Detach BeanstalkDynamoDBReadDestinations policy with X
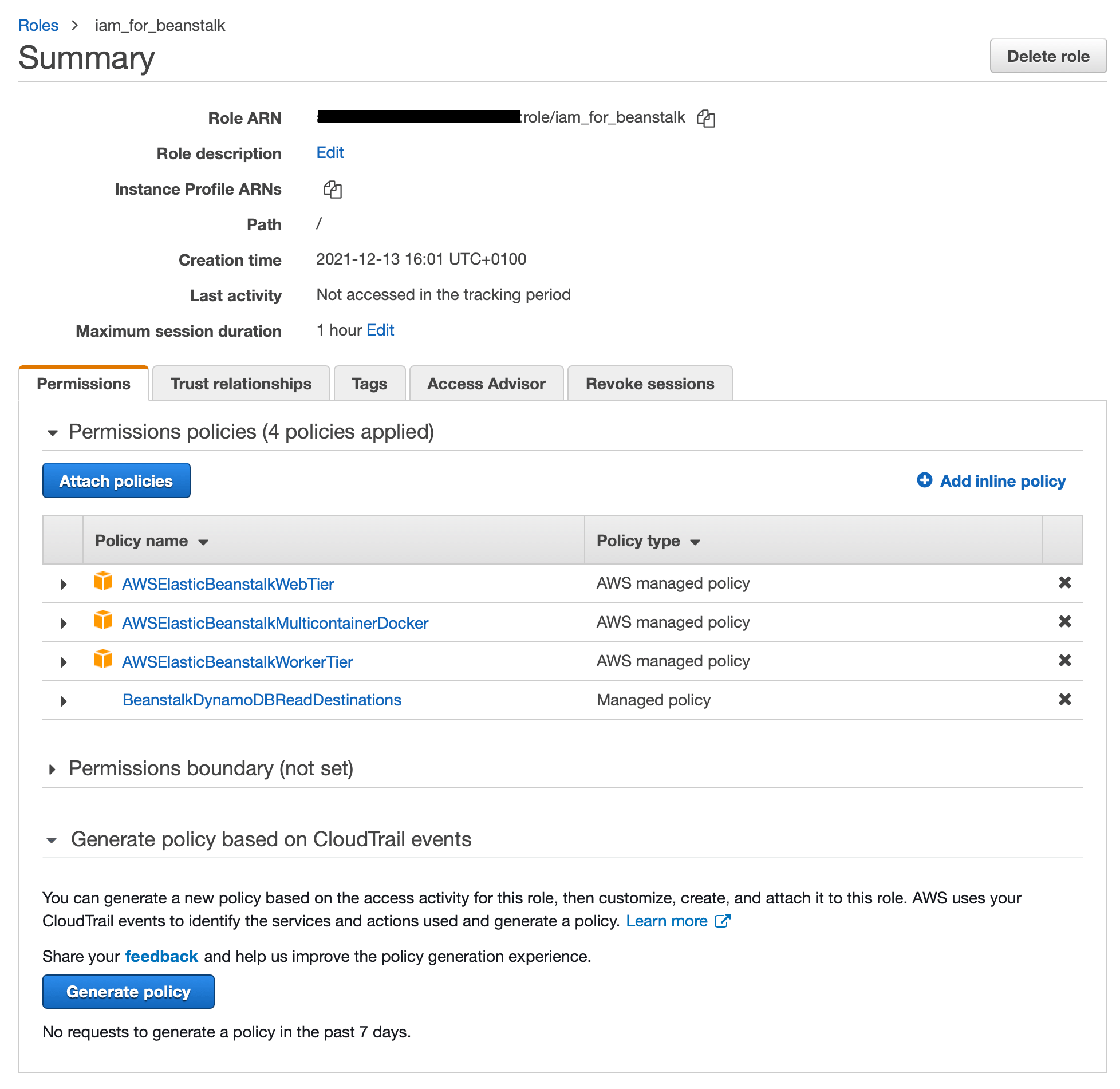The height and width of the screenshot is (1089, 1120). click(x=1064, y=699)
